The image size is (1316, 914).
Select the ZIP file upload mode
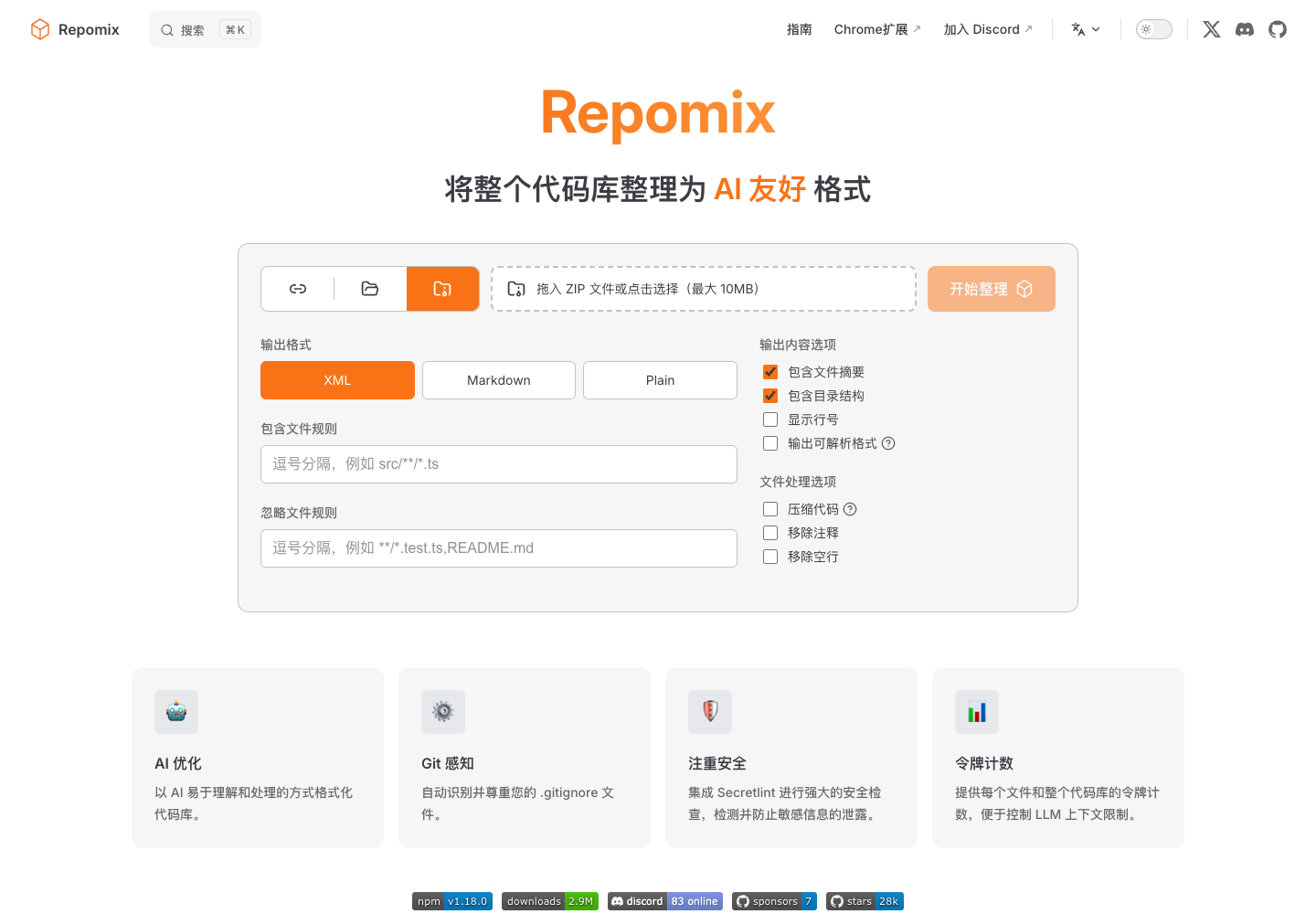[442, 289]
